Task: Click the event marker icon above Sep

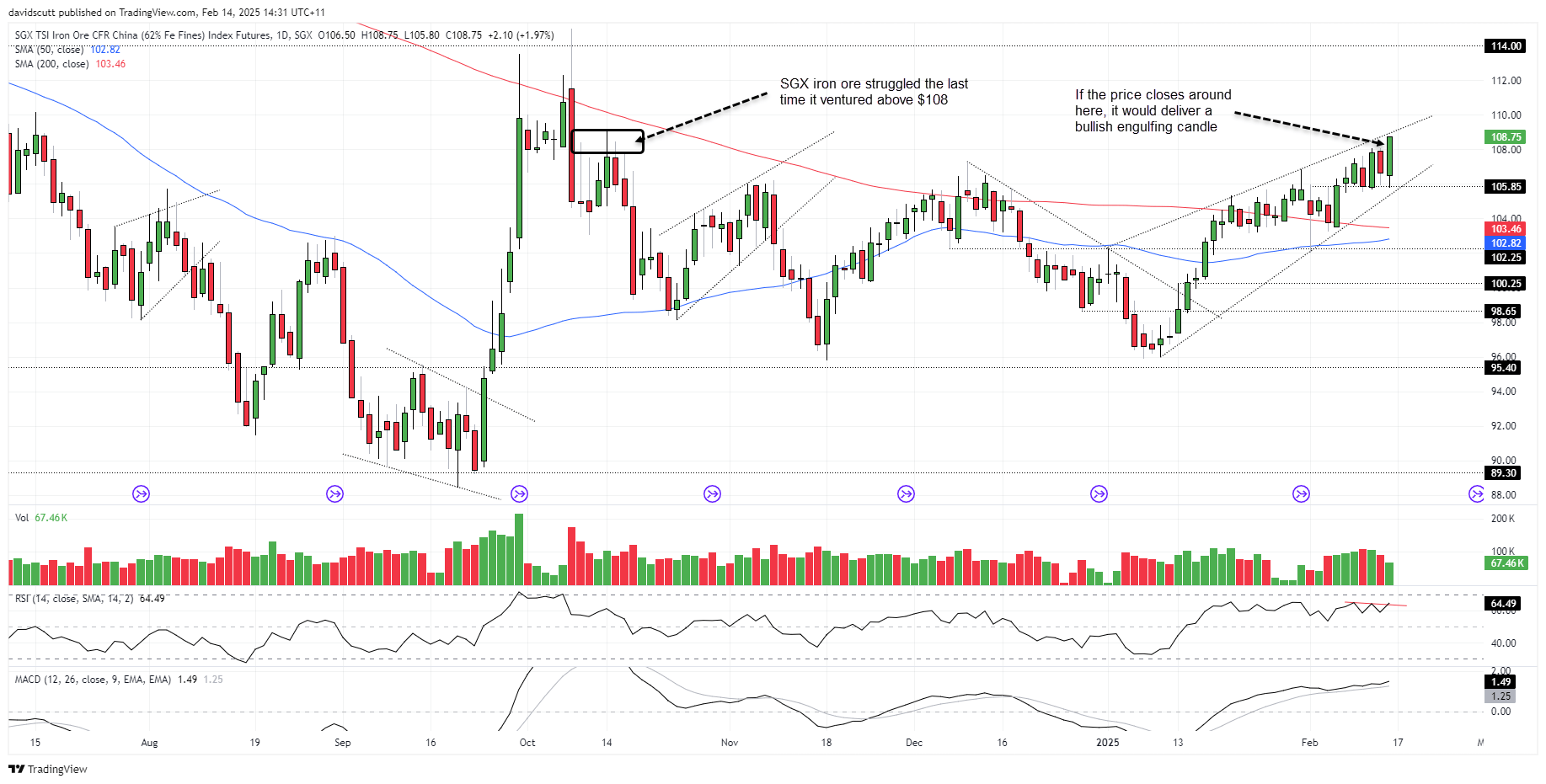Action: 335,494
